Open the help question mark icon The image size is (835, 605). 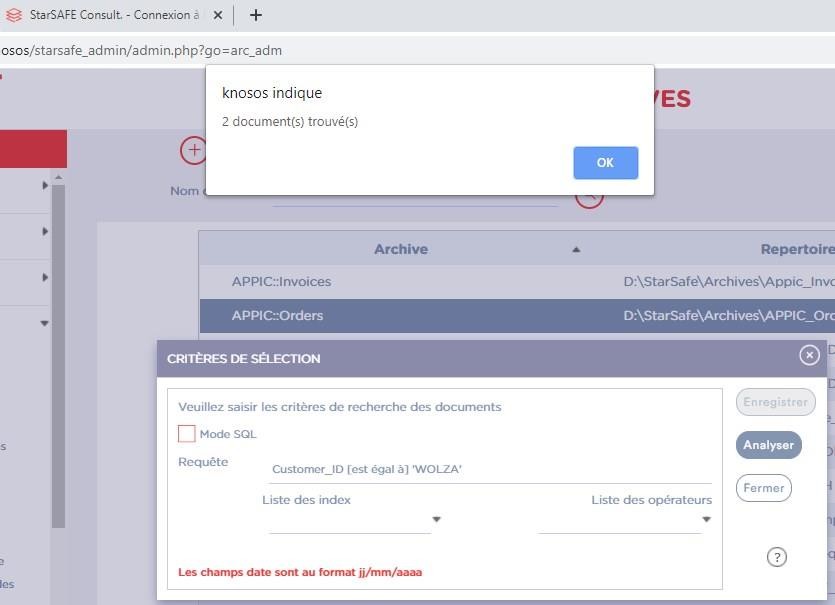776,557
